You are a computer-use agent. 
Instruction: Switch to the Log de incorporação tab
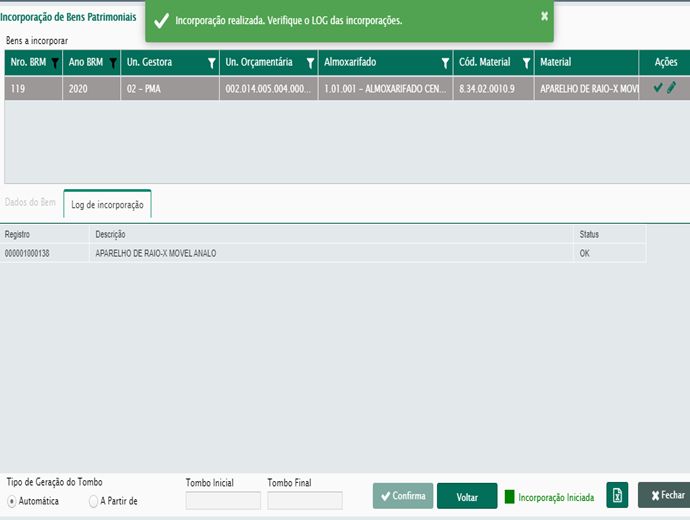pyautogui.click(x=107, y=205)
